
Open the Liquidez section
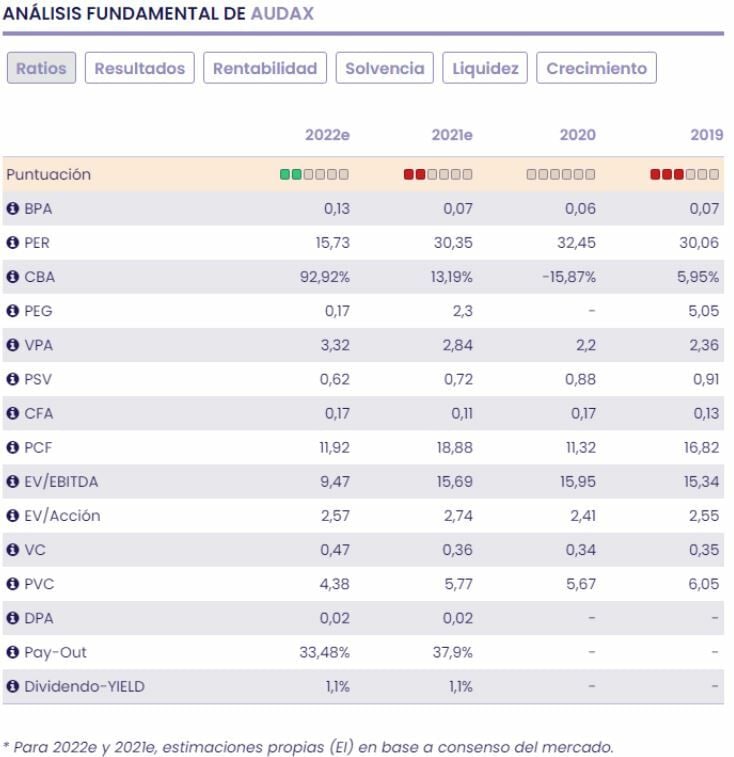click(485, 69)
